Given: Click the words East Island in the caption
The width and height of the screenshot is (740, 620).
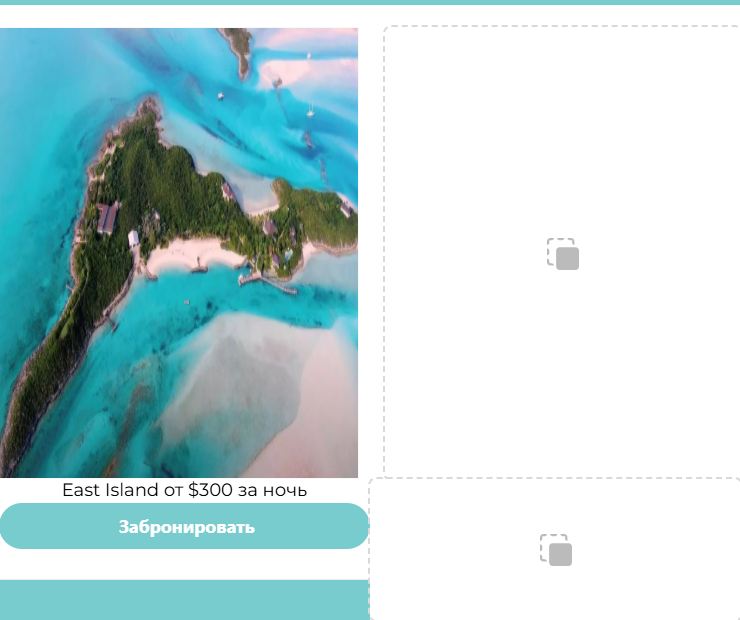Looking at the screenshot, I should (x=110, y=490).
